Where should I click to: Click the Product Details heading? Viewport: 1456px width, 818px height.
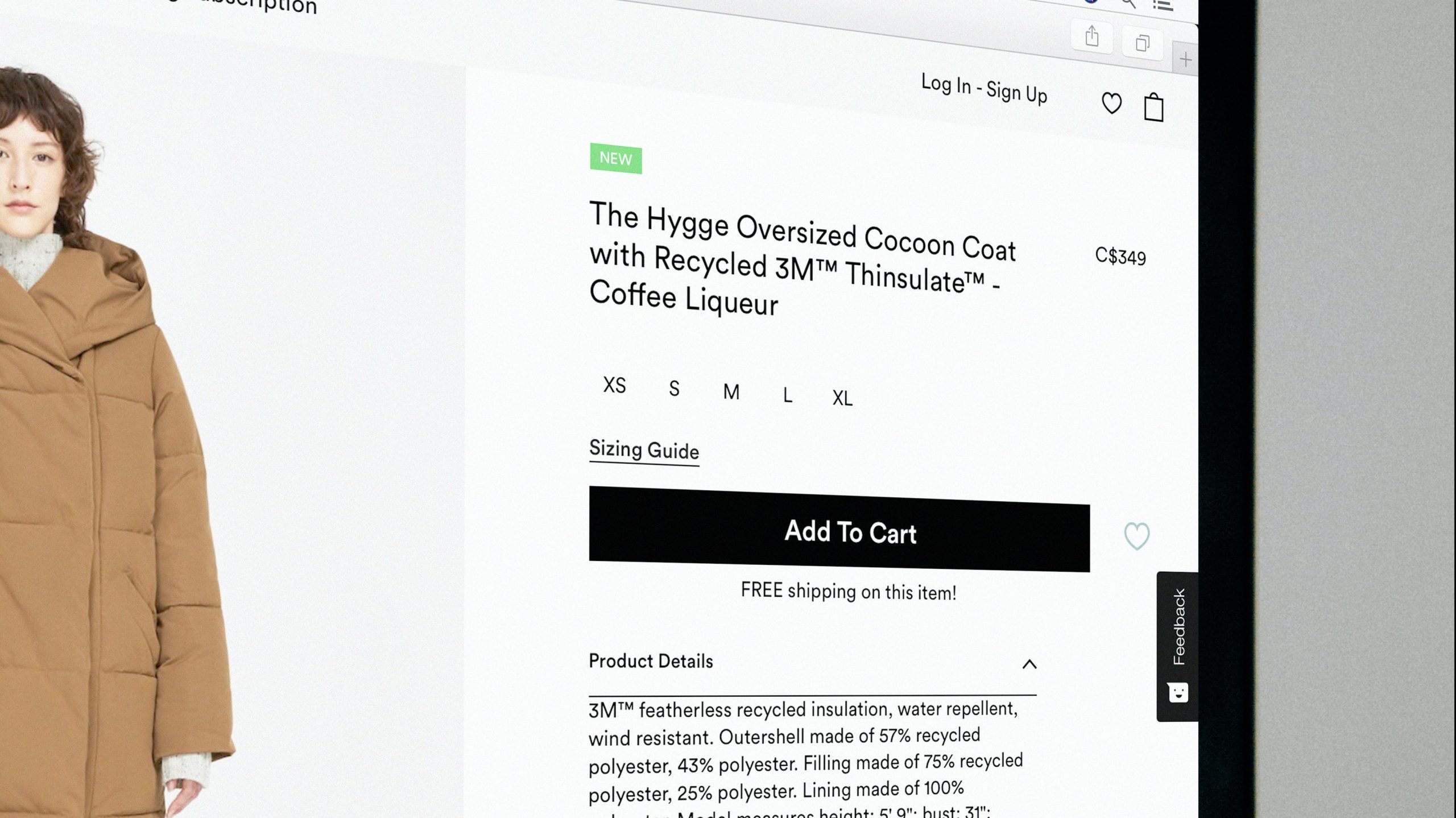[x=651, y=661]
